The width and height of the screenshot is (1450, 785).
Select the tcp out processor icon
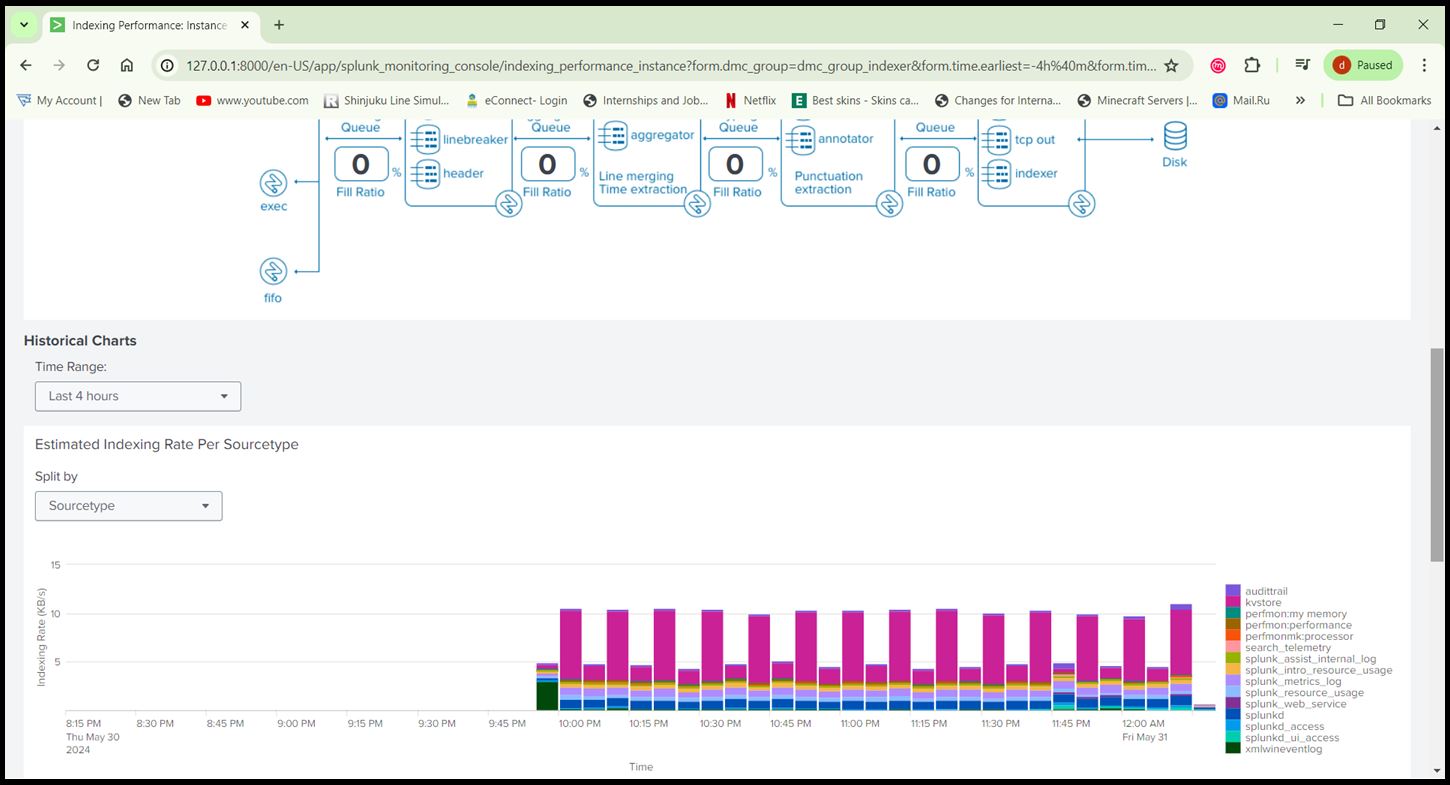[997, 139]
